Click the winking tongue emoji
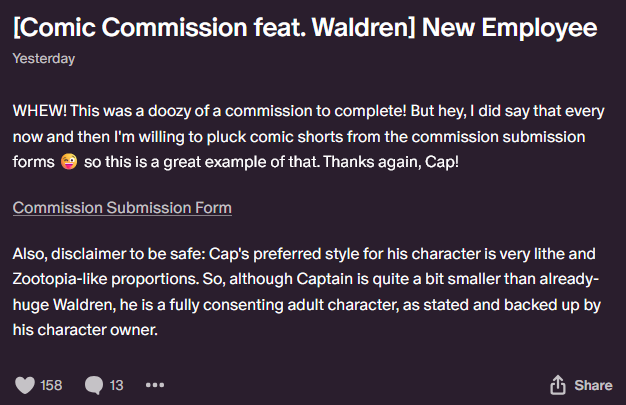Image resolution: width=626 pixels, height=405 pixels. [x=69, y=162]
